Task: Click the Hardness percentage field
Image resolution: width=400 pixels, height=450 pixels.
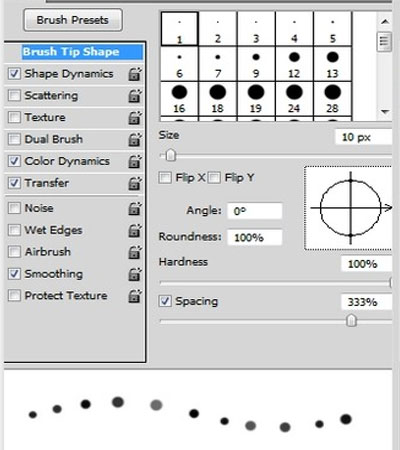Action: (366, 264)
